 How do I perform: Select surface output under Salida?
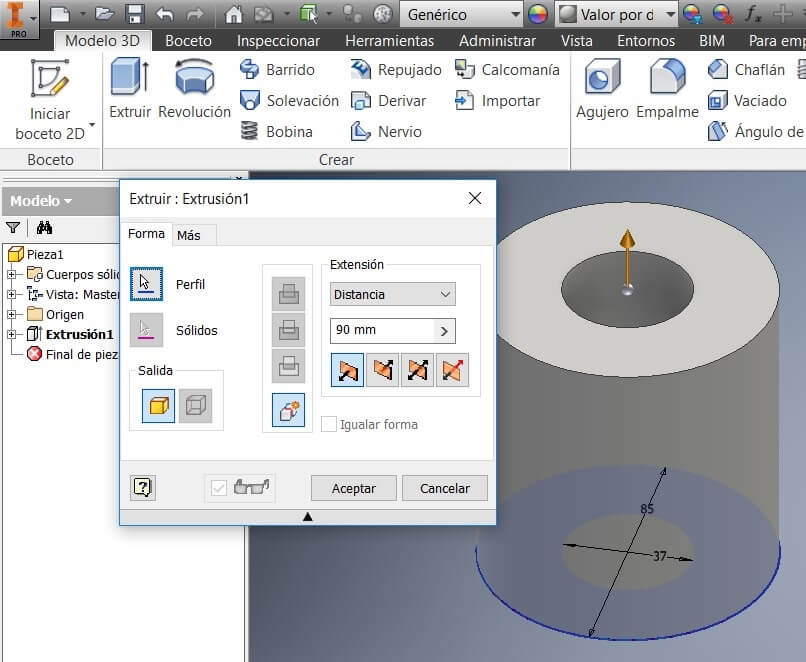195,406
